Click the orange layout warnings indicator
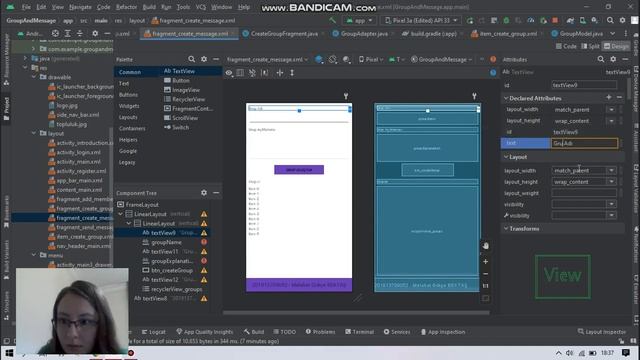Screen dimensions: 640x360 [x=493, y=59]
